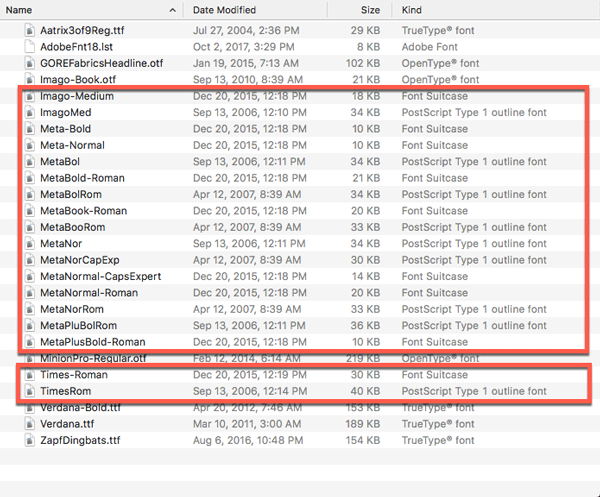Click the file name AdobeFnt18.lst
The height and width of the screenshot is (497, 600).
point(77,47)
